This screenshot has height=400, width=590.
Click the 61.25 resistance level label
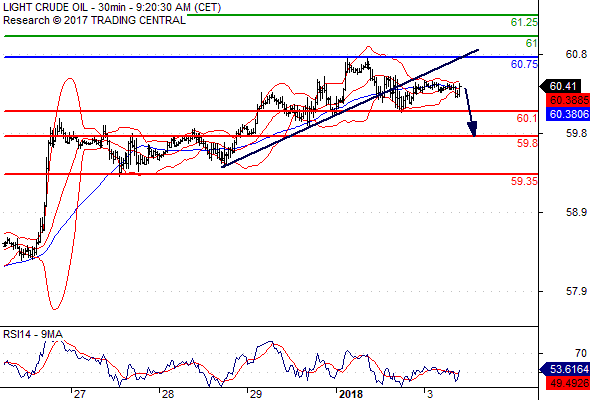tap(524, 23)
